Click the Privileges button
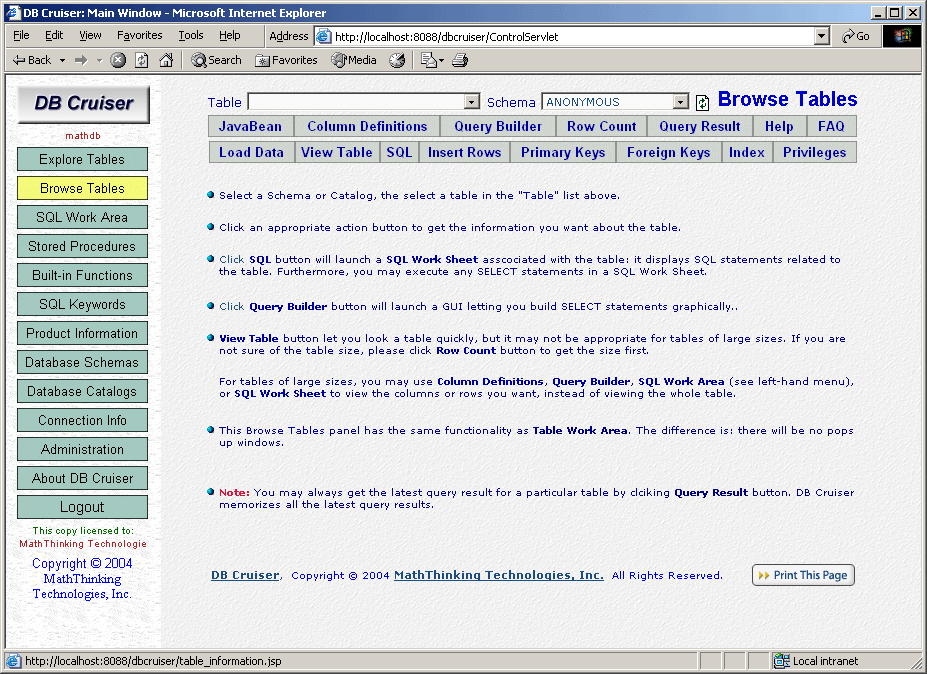Viewport: 927px width, 674px height. (814, 153)
